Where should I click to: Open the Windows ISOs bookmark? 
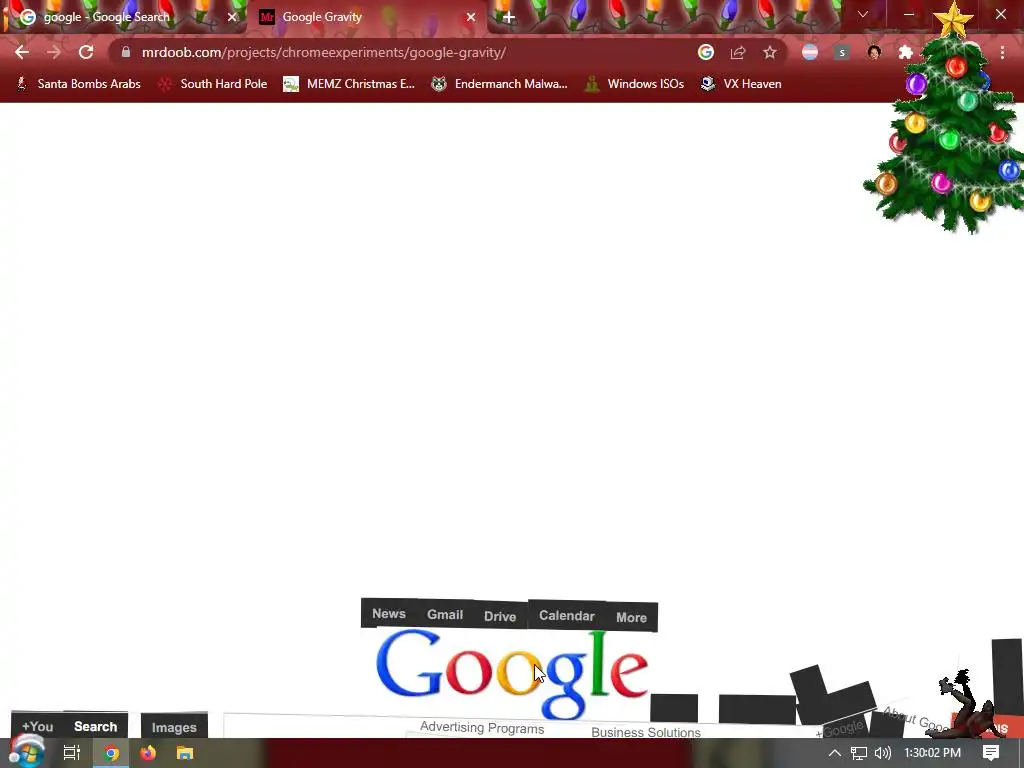tap(633, 84)
